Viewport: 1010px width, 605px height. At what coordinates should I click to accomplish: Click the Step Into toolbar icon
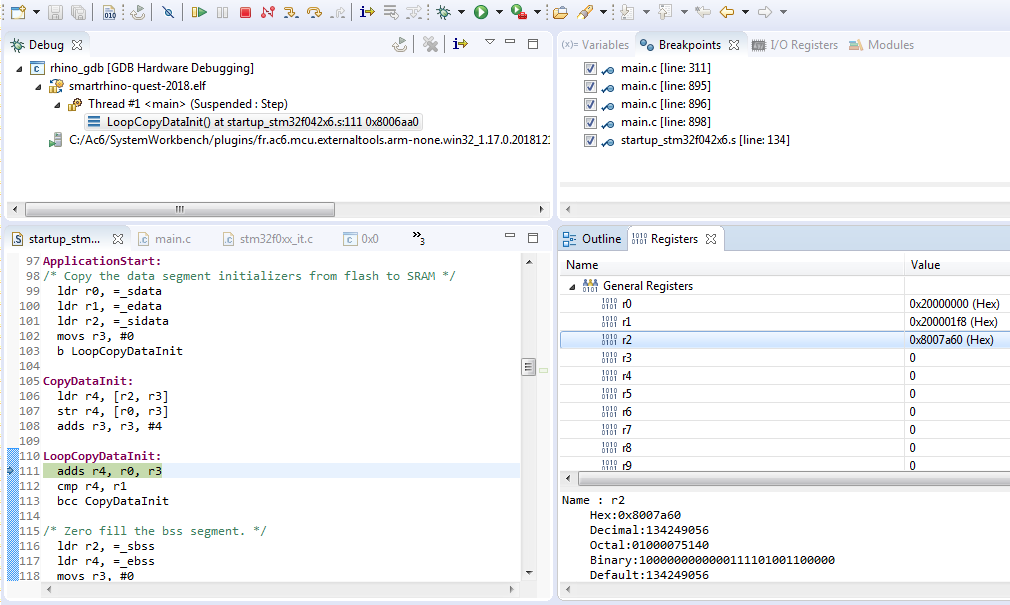291,12
